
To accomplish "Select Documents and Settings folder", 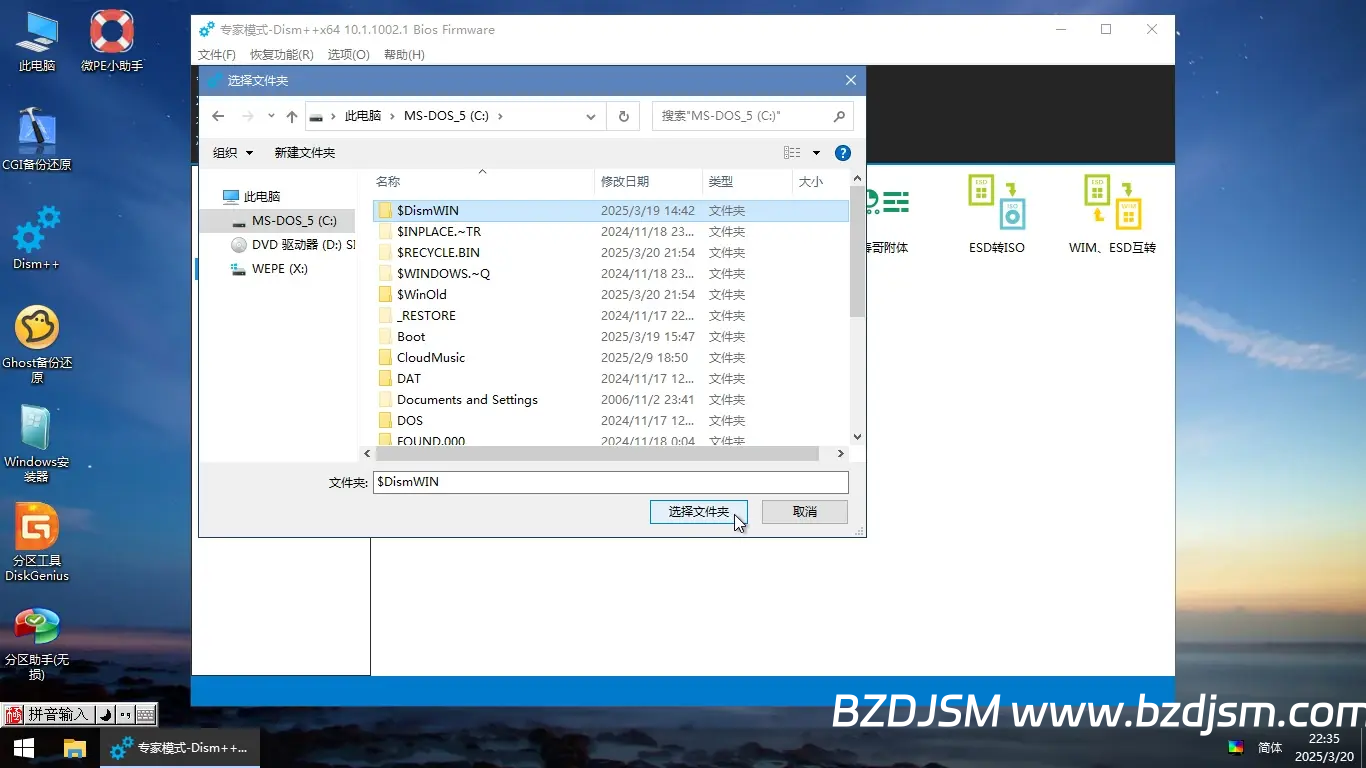I will (611, 400).
